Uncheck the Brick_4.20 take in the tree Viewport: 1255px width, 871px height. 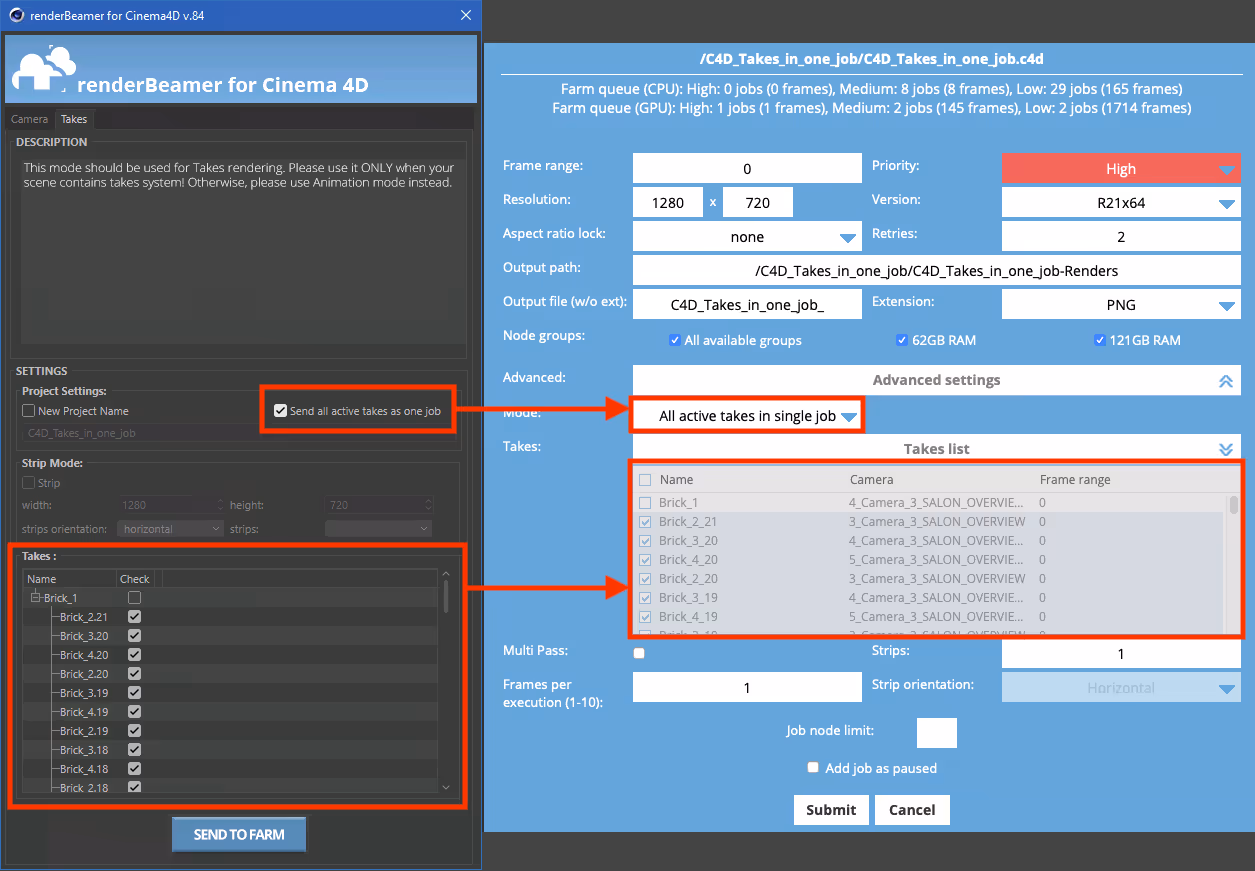pos(134,655)
